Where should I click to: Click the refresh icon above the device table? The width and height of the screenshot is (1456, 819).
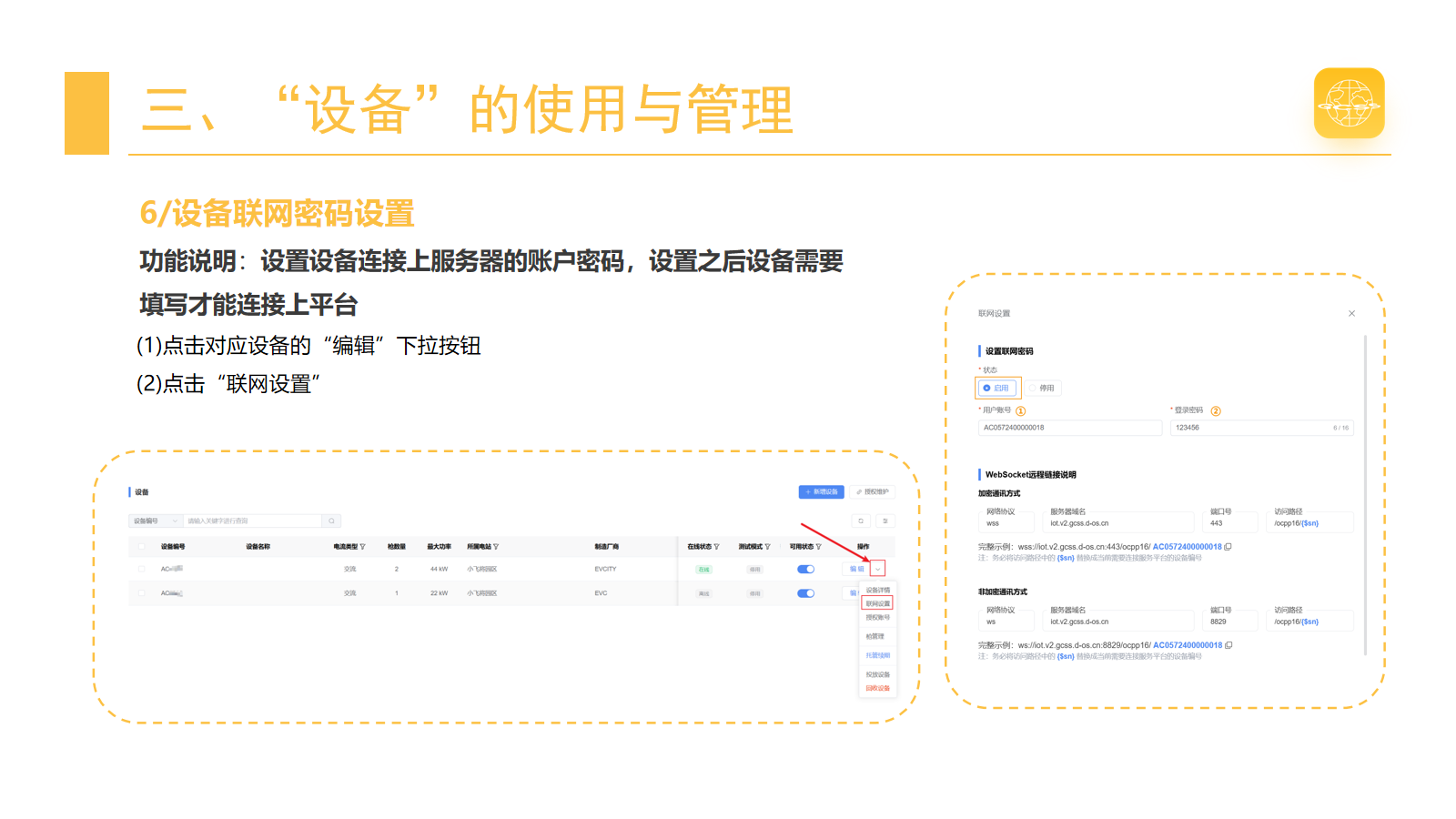861,521
